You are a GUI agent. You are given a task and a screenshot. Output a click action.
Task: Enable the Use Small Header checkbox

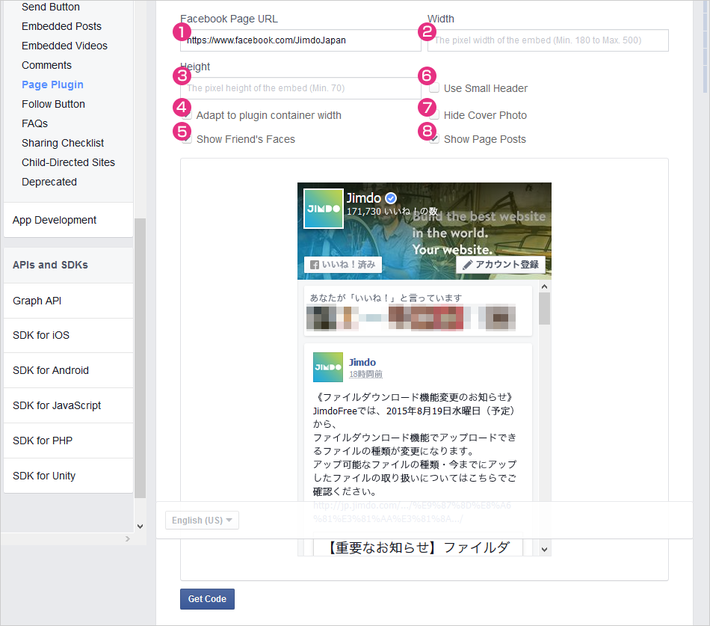point(434,88)
